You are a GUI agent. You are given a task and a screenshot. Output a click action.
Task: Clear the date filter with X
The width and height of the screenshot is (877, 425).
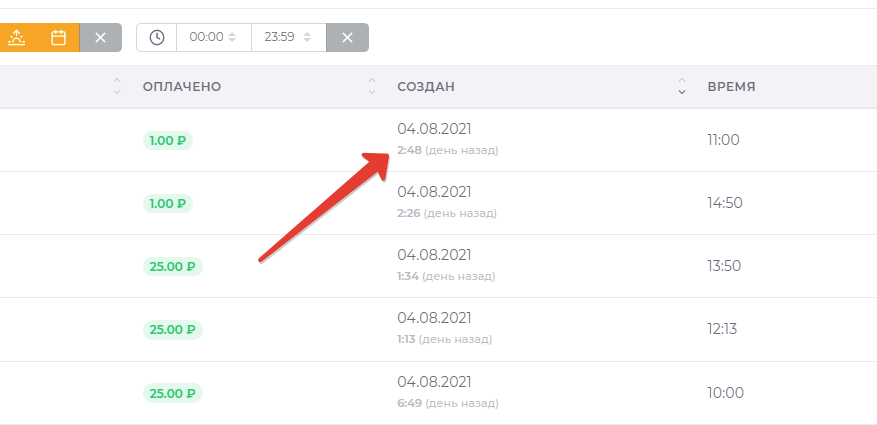pyautogui.click(x=100, y=38)
